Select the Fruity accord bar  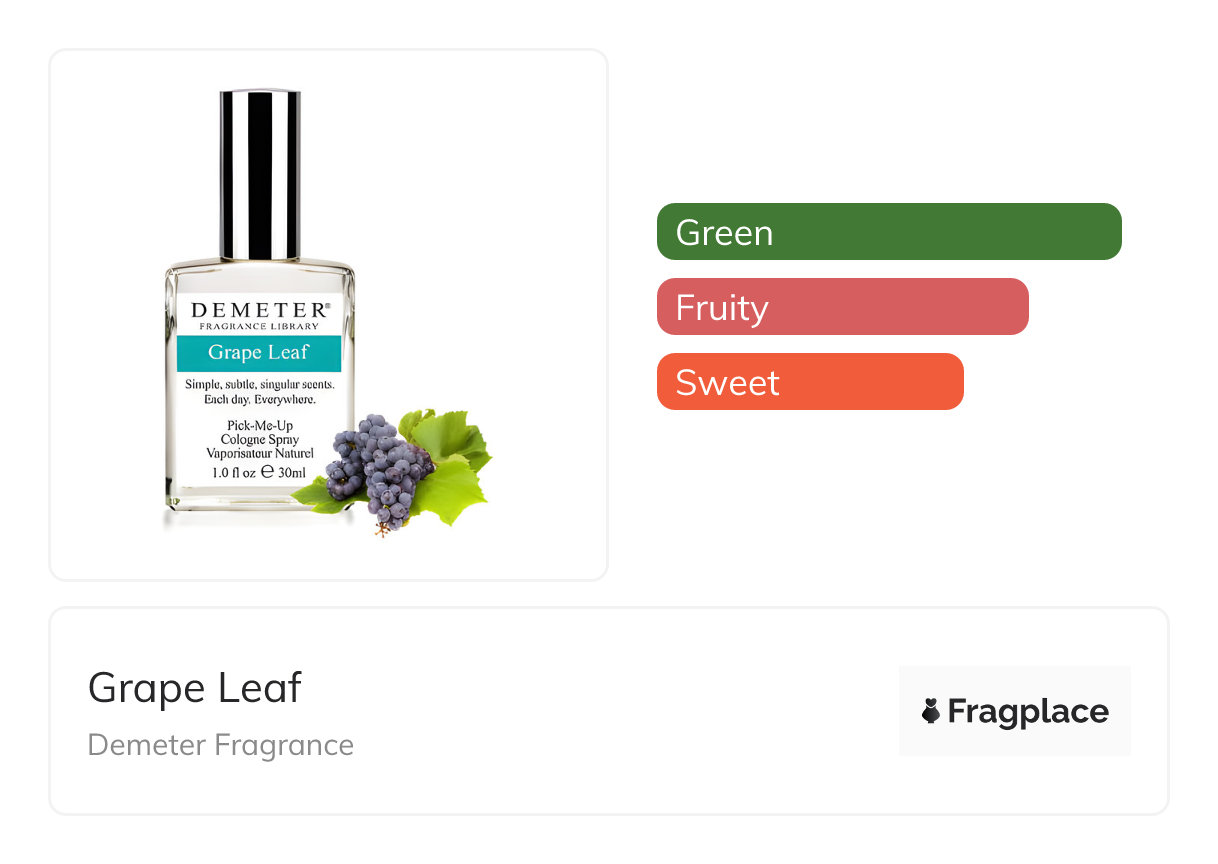pos(842,307)
